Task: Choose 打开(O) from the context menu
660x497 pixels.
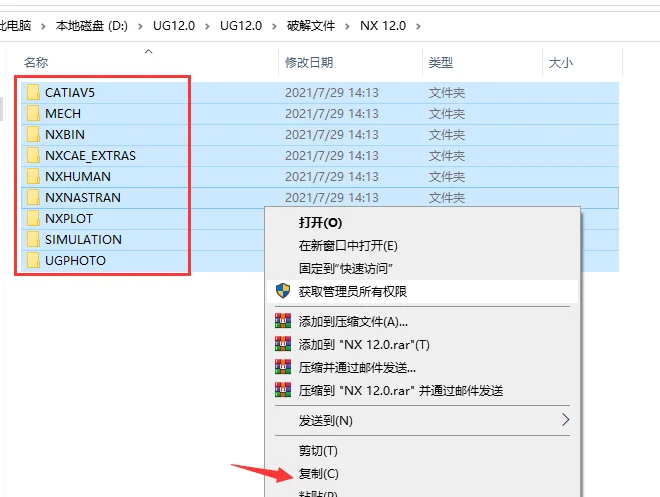Action: [423, 223]
